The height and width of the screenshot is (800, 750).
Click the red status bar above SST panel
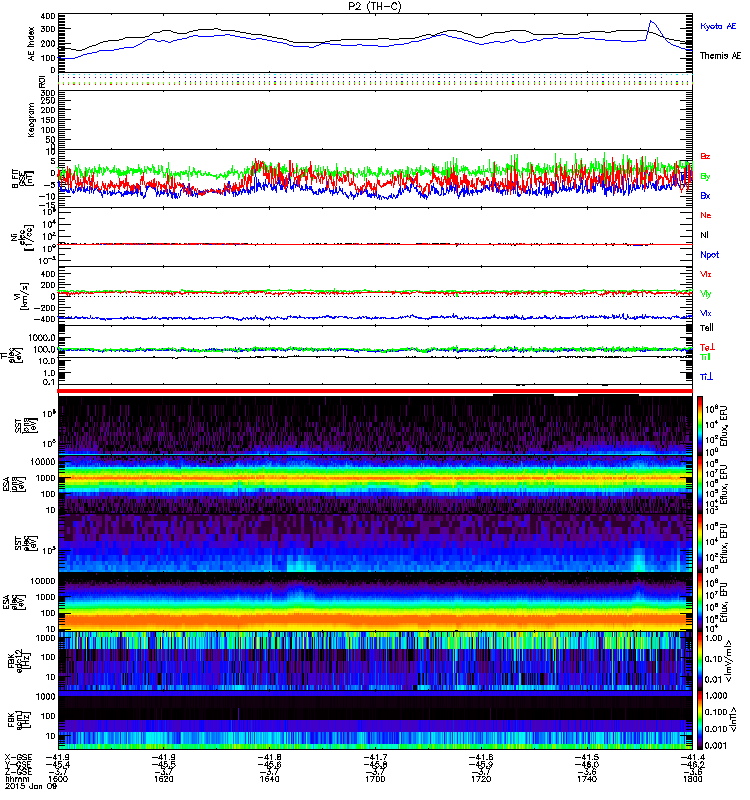point(375,391)
